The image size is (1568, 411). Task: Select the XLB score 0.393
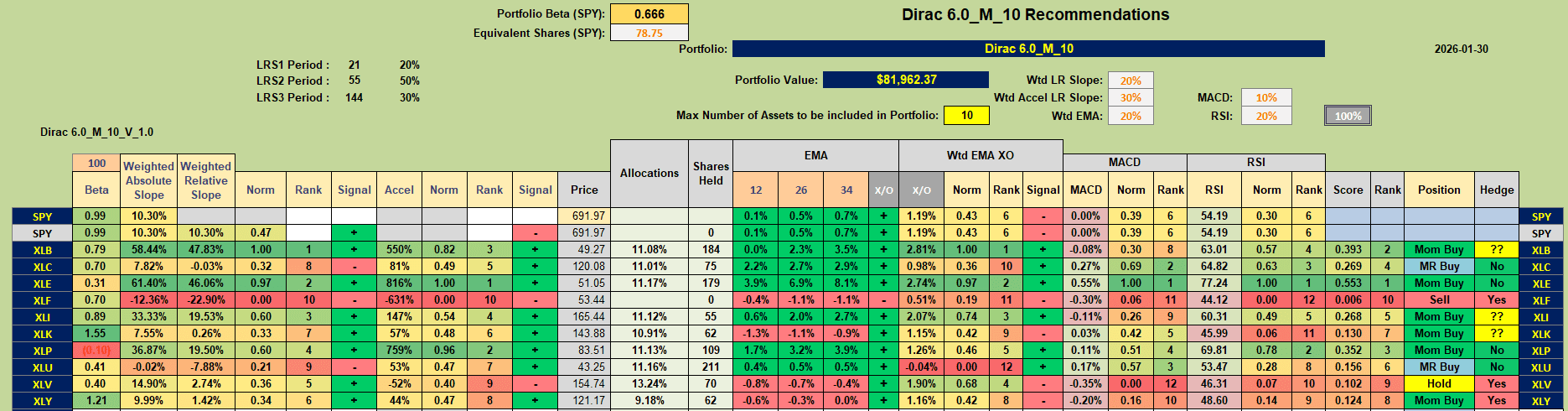tap(1348, 249)
